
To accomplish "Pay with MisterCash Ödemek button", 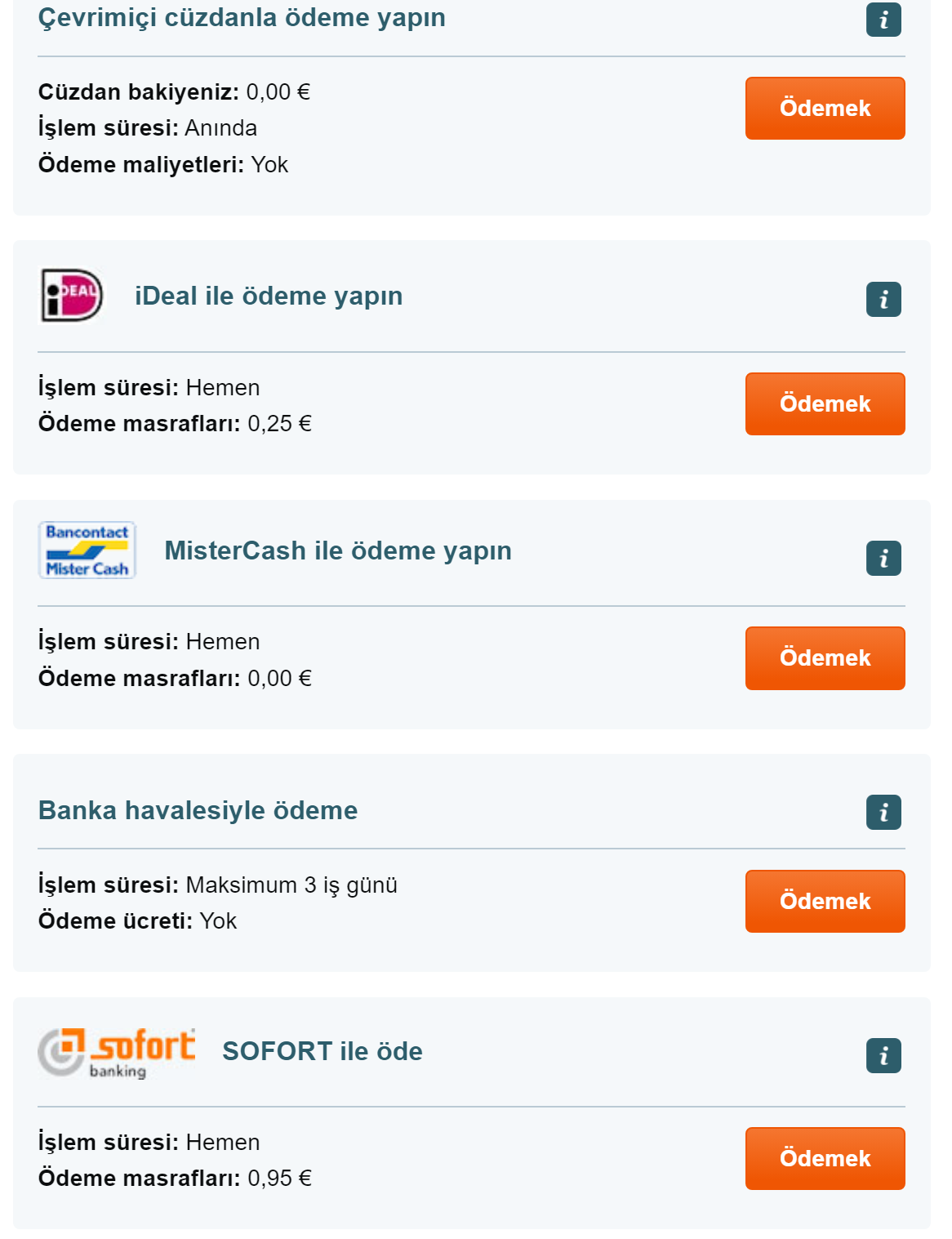I will click(x=825, y=658).
